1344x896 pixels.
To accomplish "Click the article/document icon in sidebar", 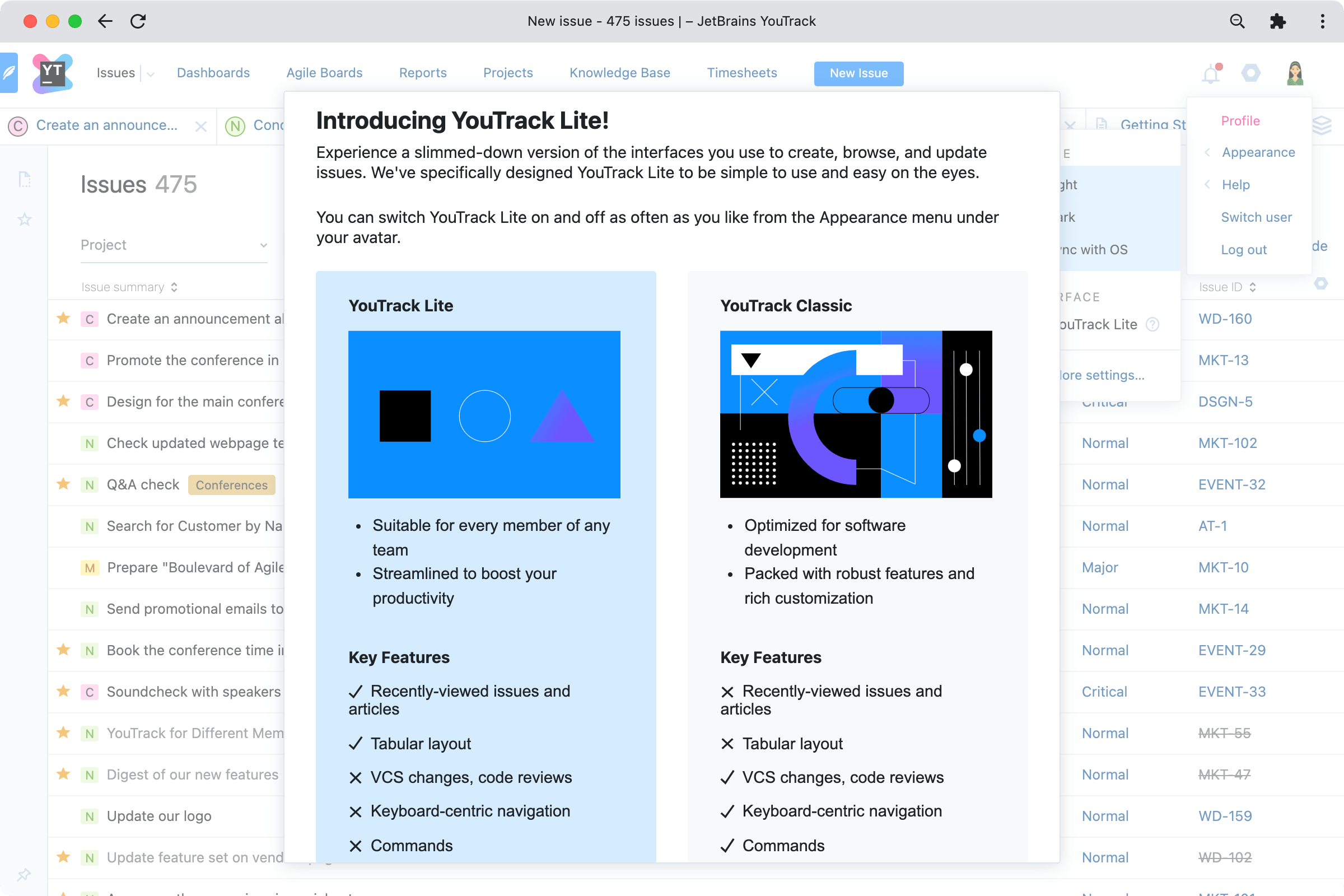I will (25, 176).
